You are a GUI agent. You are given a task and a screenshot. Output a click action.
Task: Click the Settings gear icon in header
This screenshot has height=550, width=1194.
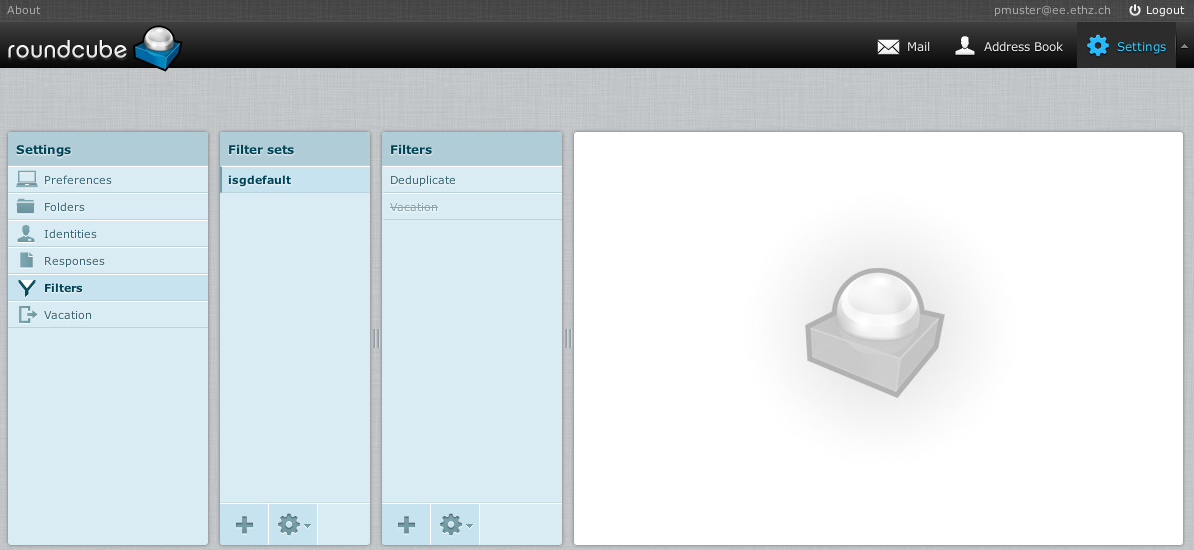pyautogui.click(x=1097, y=46)
